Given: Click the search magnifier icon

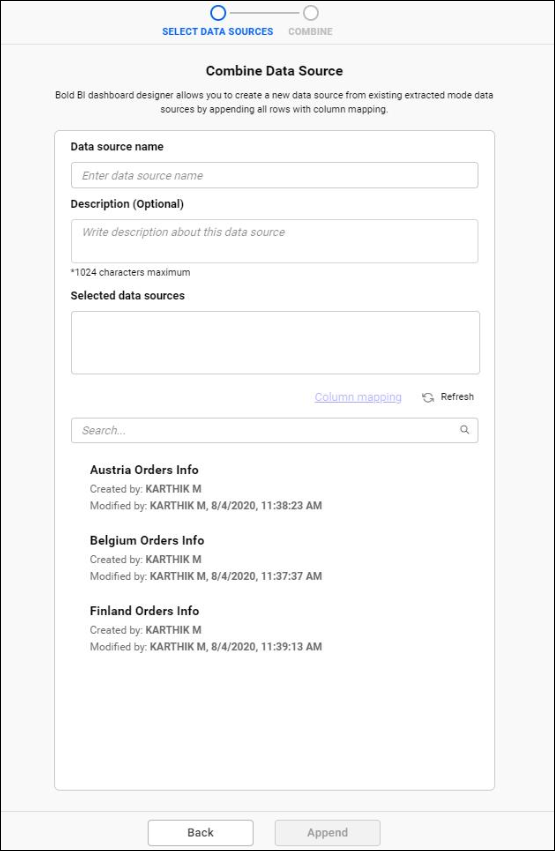Looking at the screenshot, I should click(x=464, y=430).
